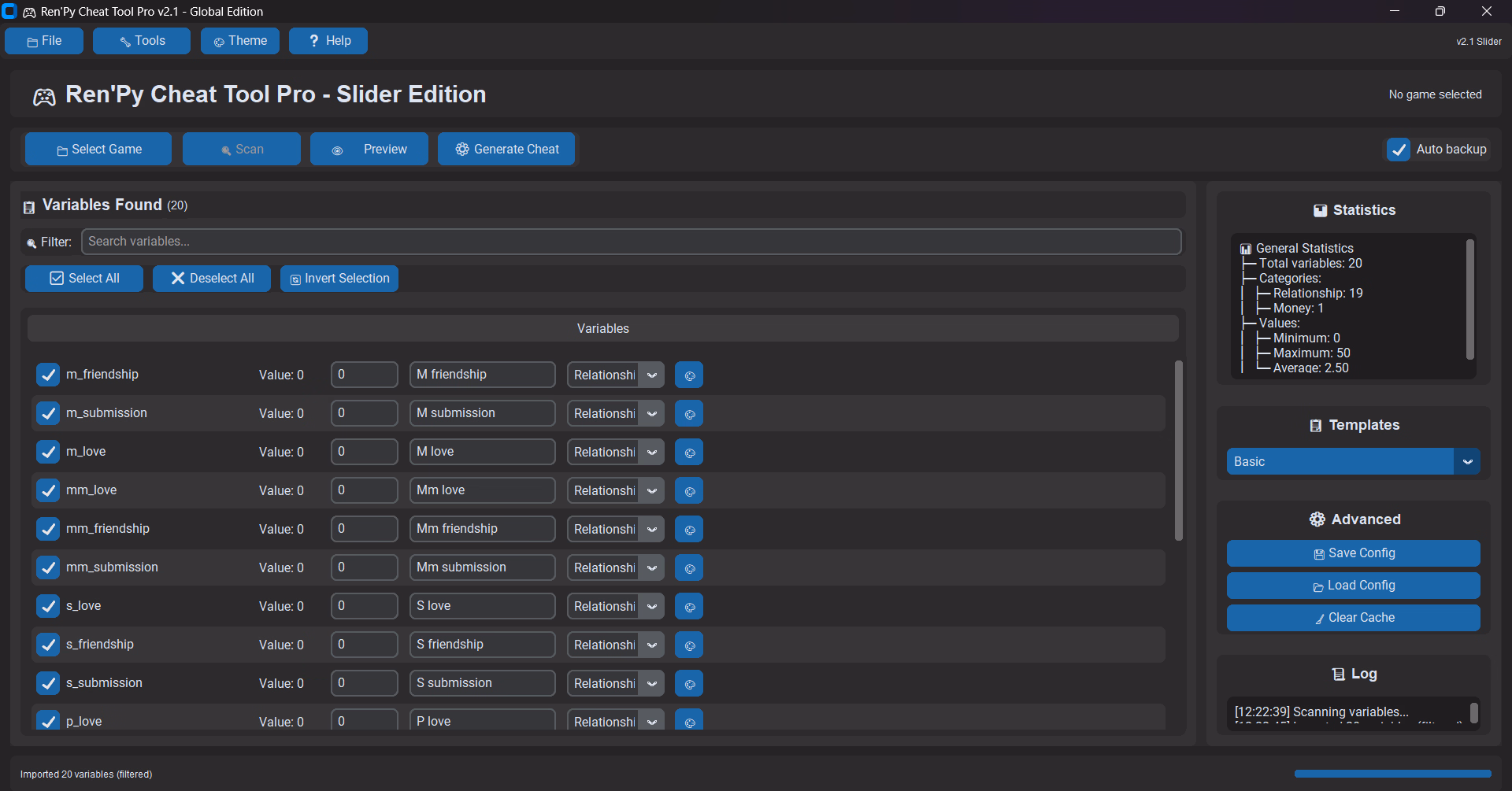Open the Theme menu
This screenshot has height=791, width=1512.
pos(240,41)
